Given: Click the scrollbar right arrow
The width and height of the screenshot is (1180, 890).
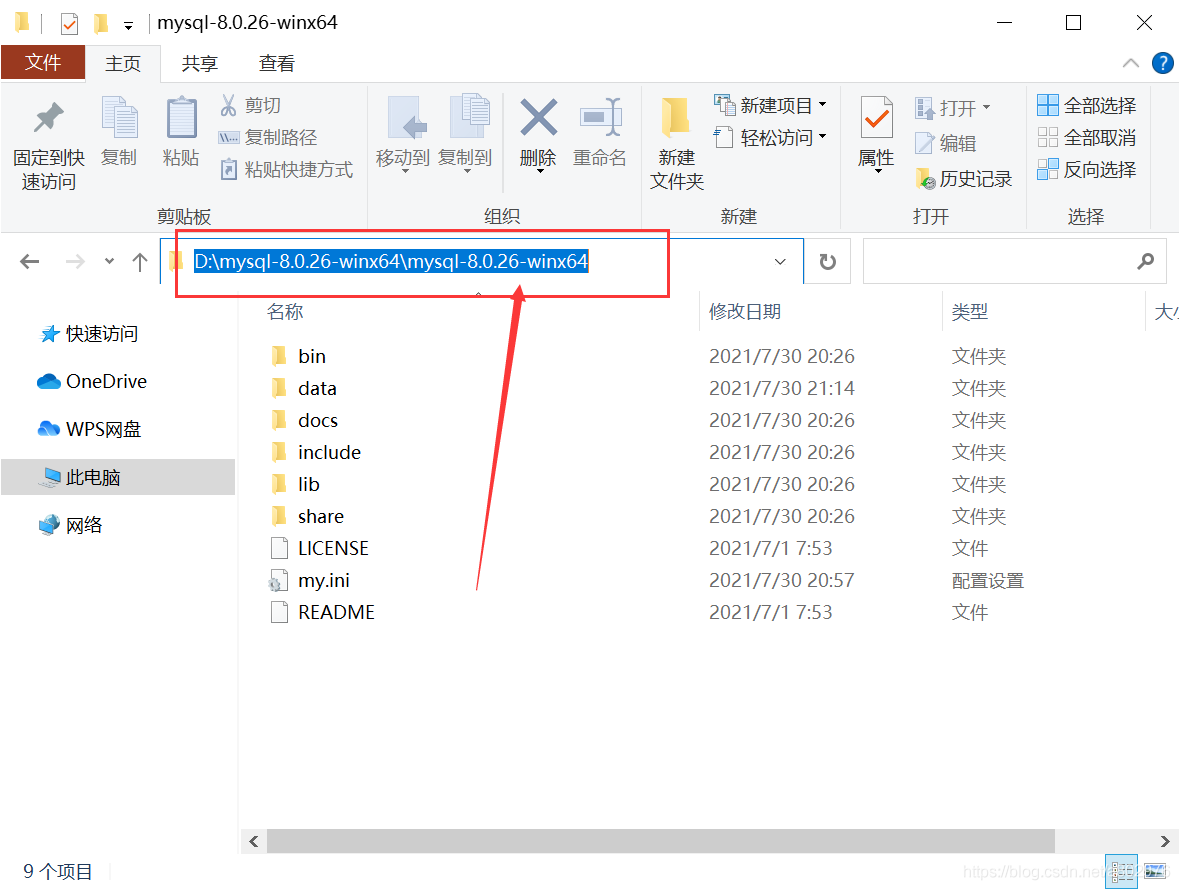Looking at the screenshot, I should pos(1164,841).
